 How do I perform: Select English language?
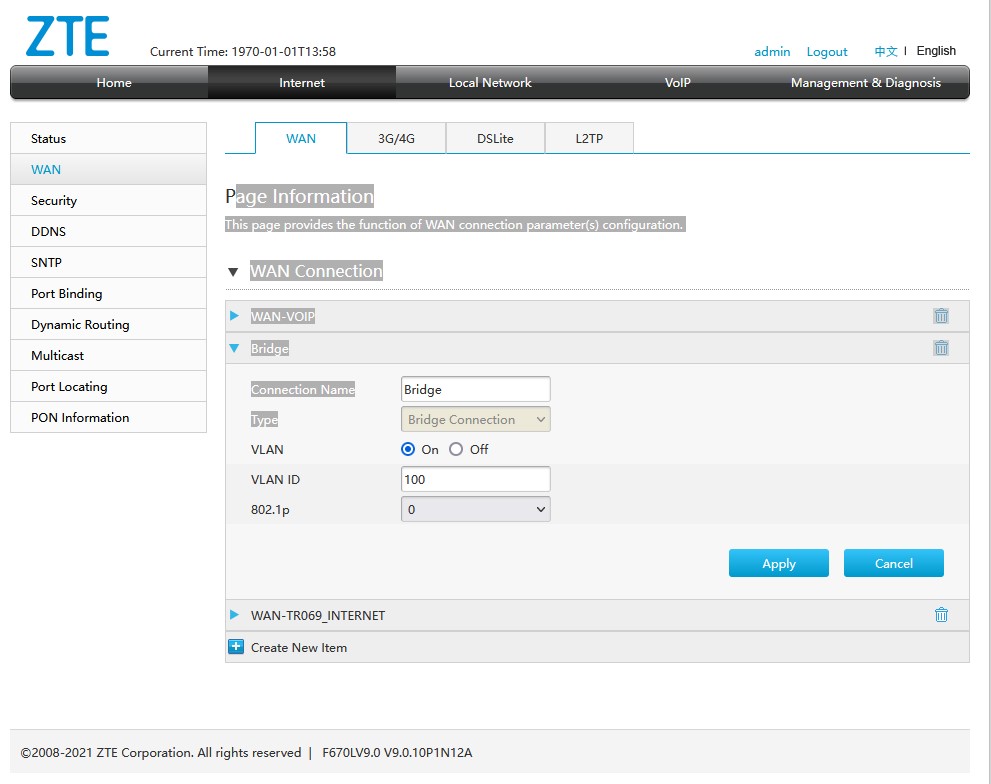(936, 51)
